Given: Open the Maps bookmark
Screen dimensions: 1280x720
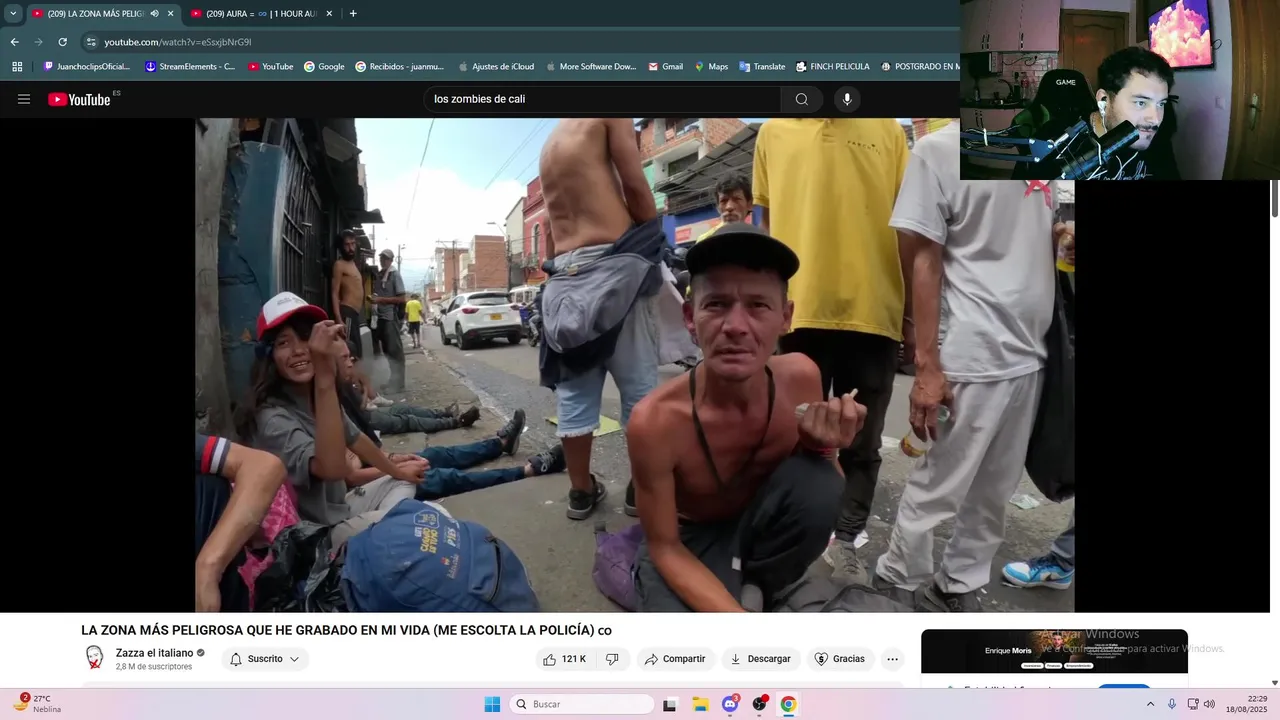Looking at the screenshot, I should (x=712, y=67).
